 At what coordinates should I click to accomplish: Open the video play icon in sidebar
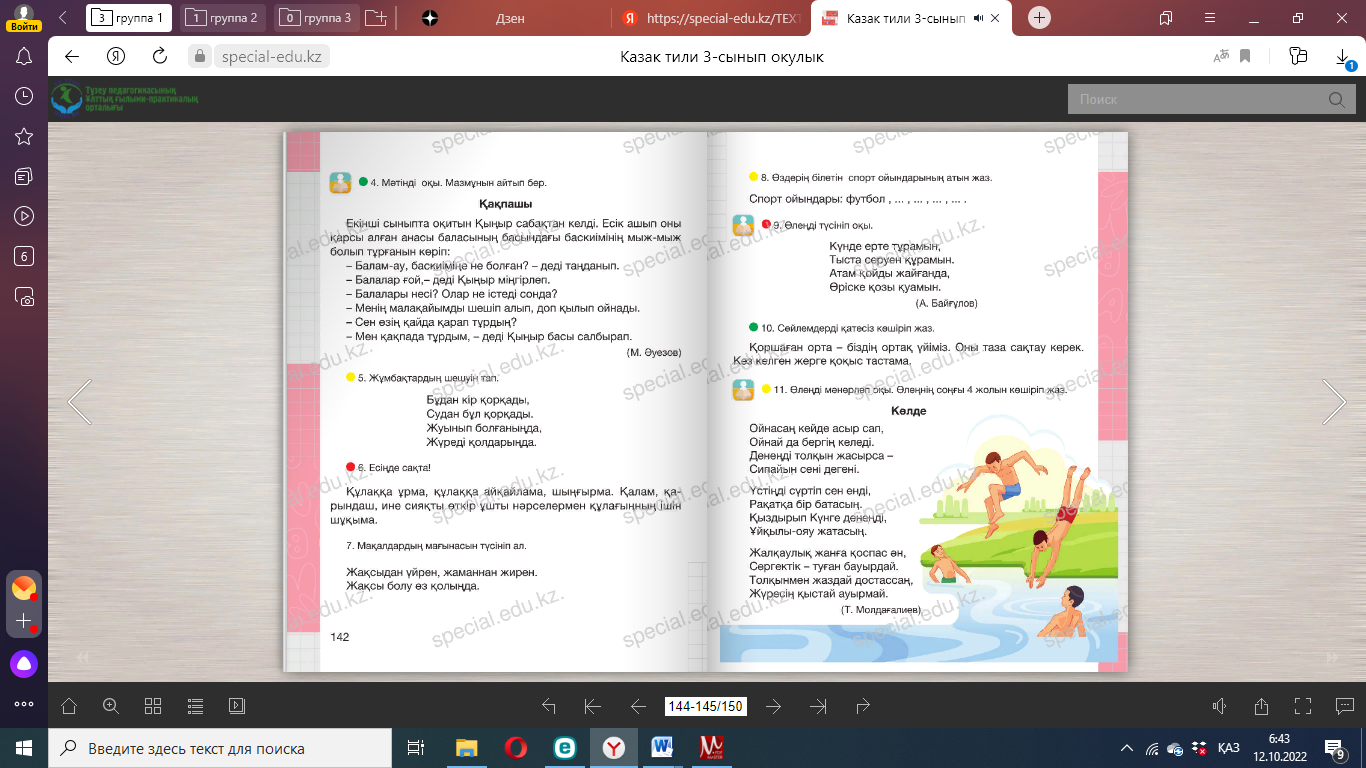point(25,216)
